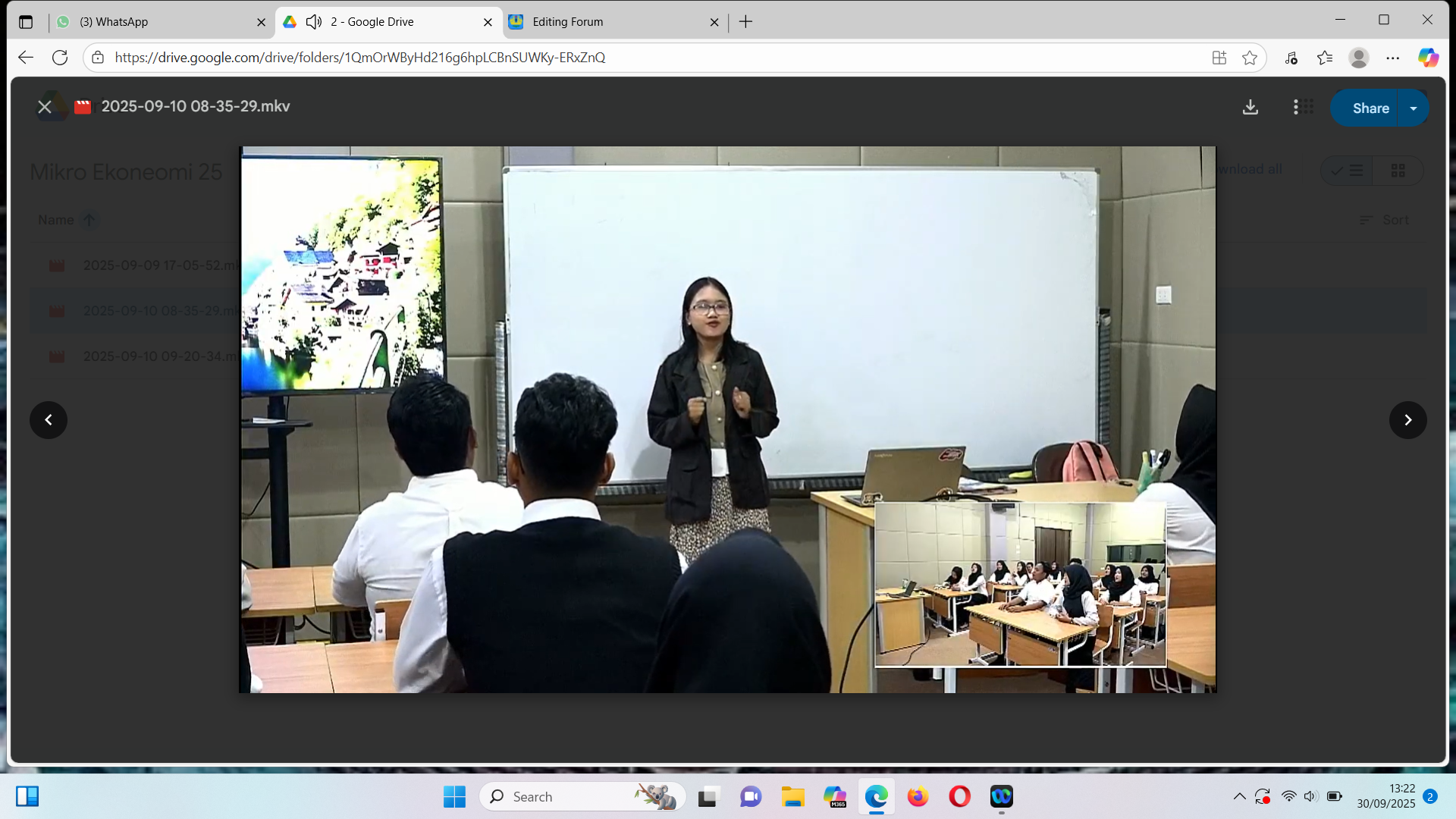Close the video preview overlay

tap(45, 107)
